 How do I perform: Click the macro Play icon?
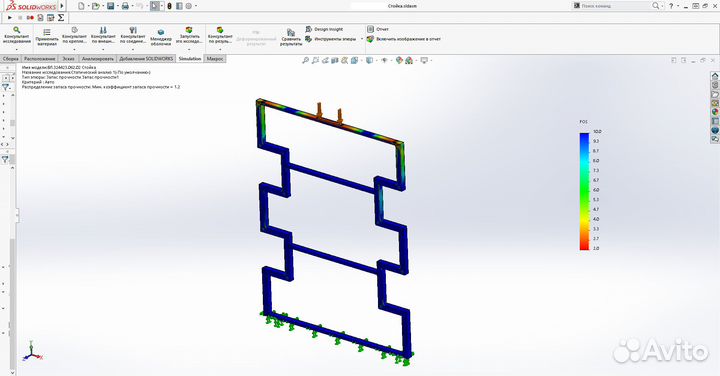point(10,17)
